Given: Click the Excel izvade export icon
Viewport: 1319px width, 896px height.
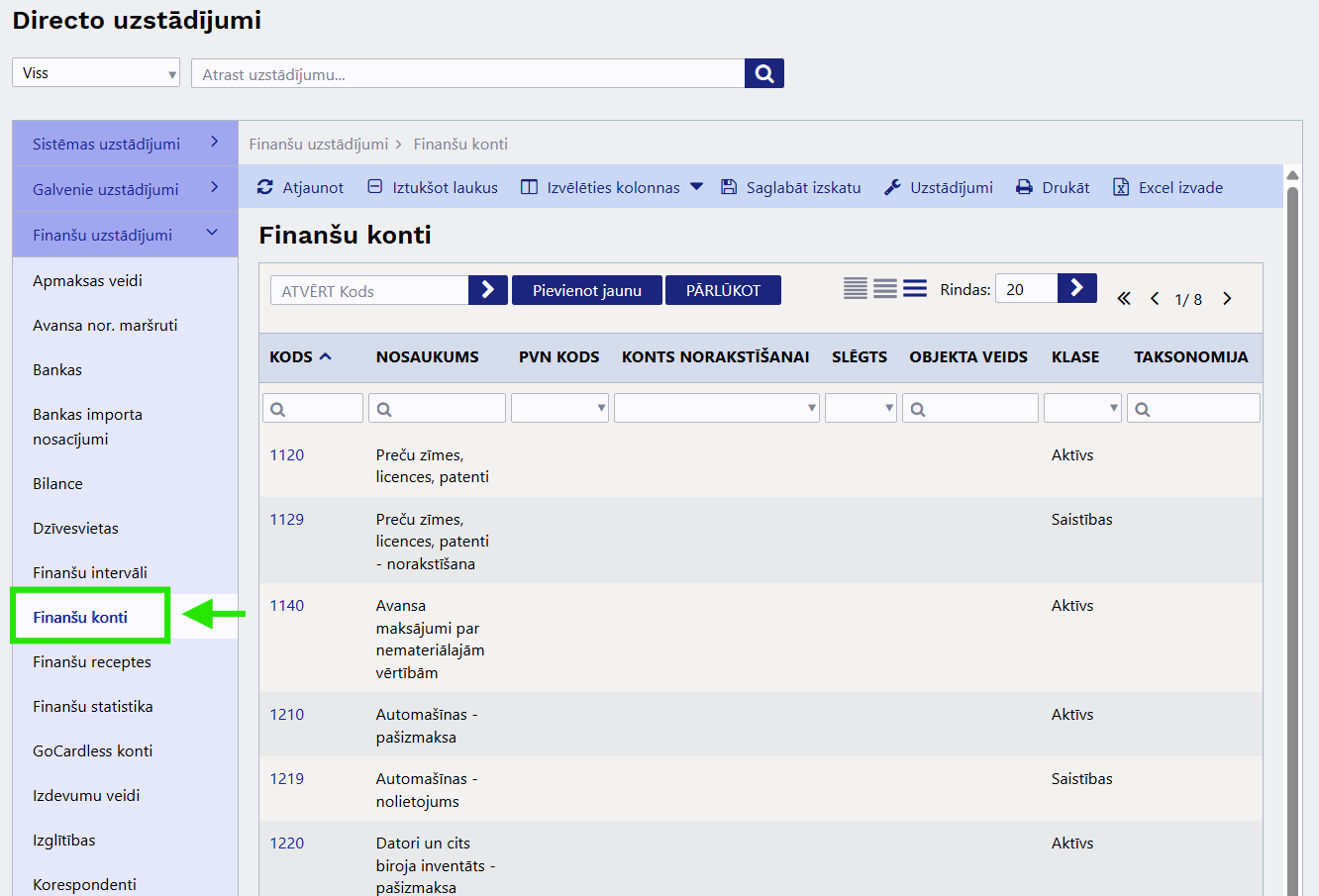Looking at the screenshot, I should 1121,187.
